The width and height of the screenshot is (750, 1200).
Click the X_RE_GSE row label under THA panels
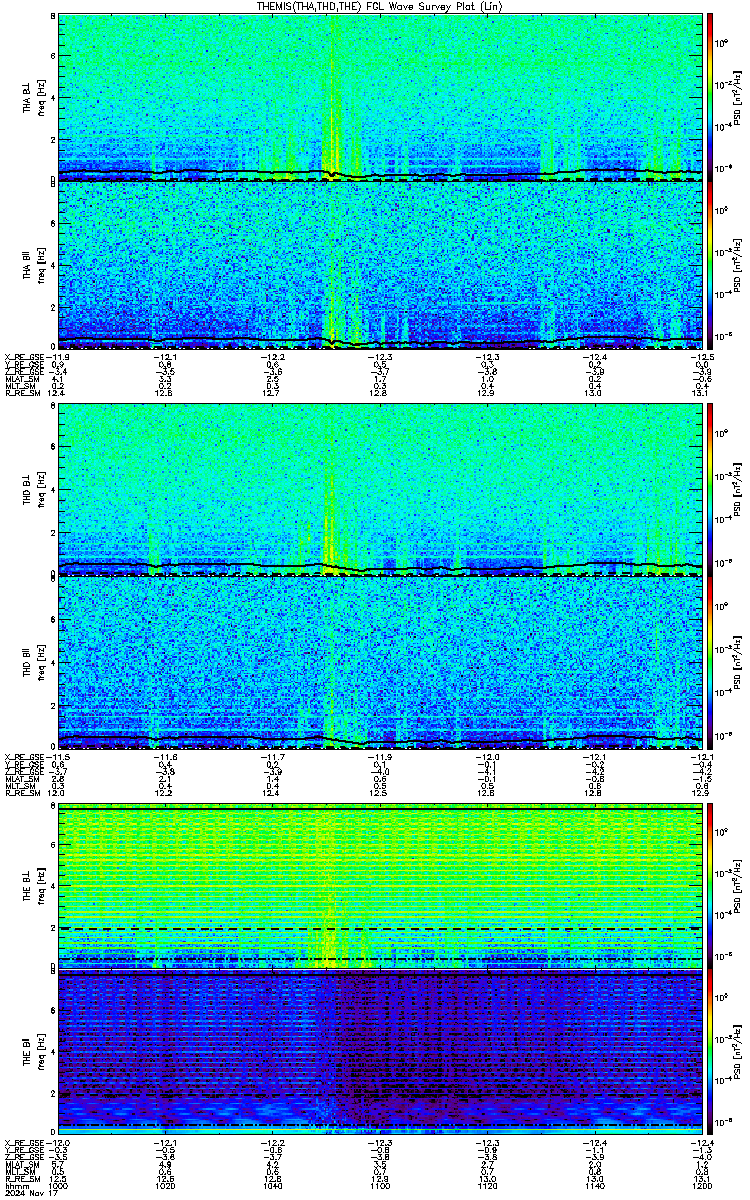[24, 356]
